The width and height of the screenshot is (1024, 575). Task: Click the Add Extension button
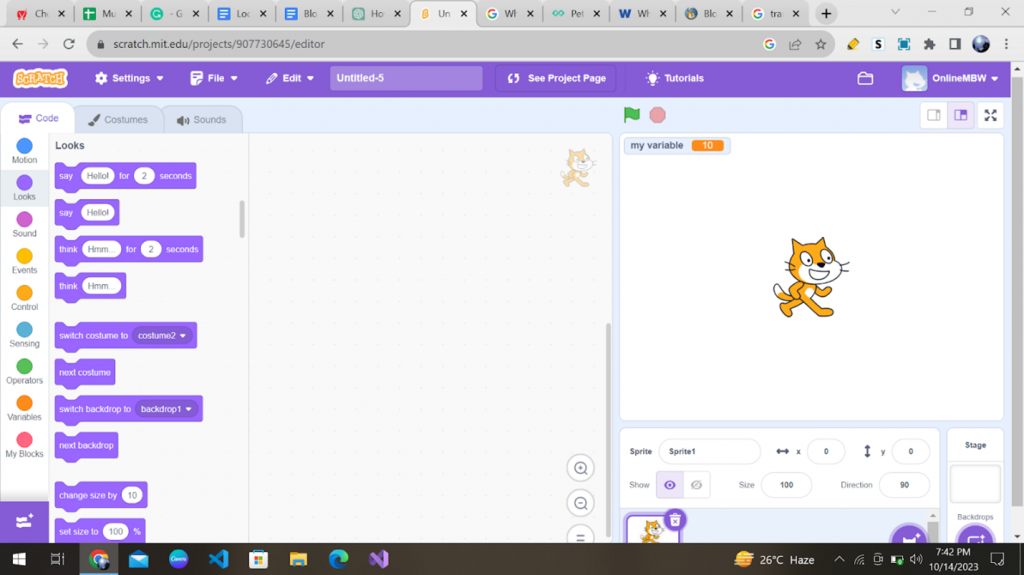(x=24, y=521)
